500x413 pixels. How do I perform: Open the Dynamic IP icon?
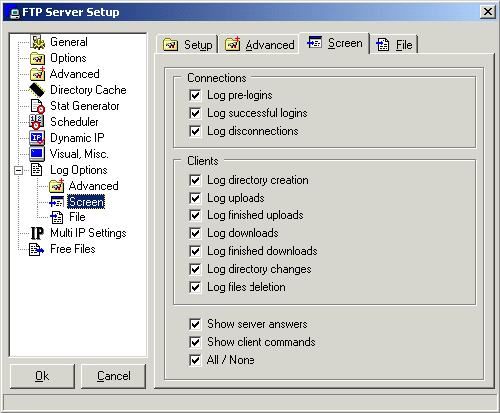click(x=37, y=138)
